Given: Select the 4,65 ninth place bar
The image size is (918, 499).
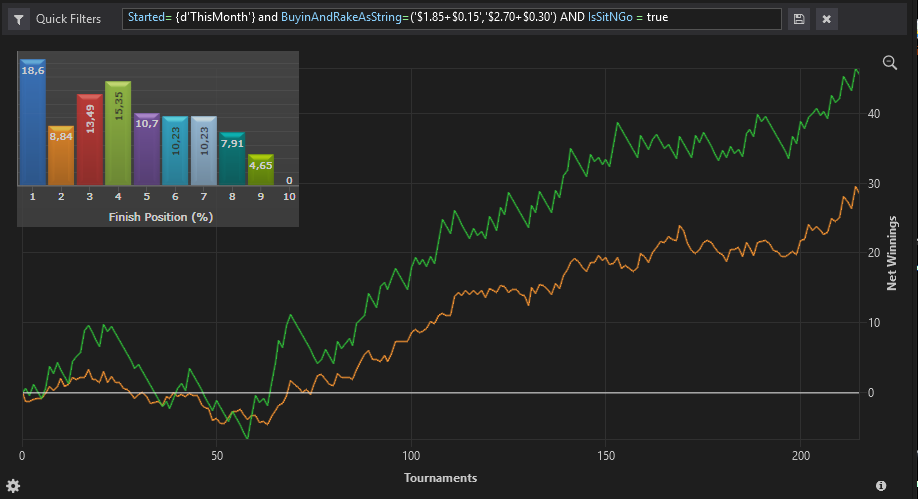Looking at the screenshot, I should click(x=261, y=170).
